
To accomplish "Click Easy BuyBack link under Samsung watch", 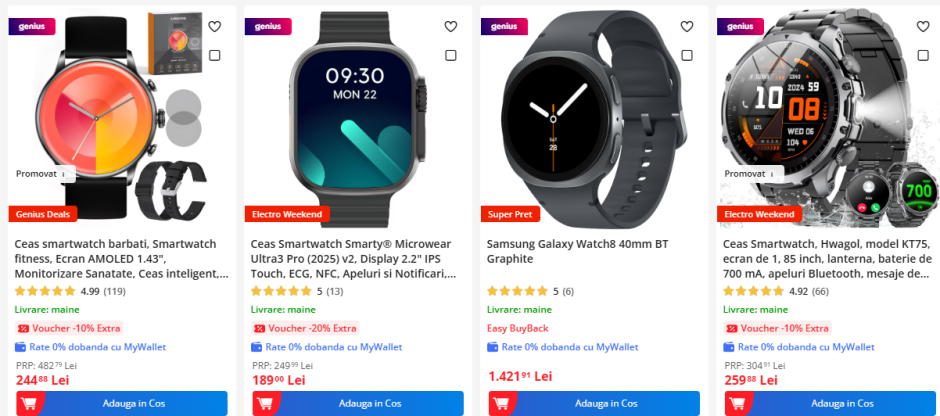I will [x=517, y=328].
